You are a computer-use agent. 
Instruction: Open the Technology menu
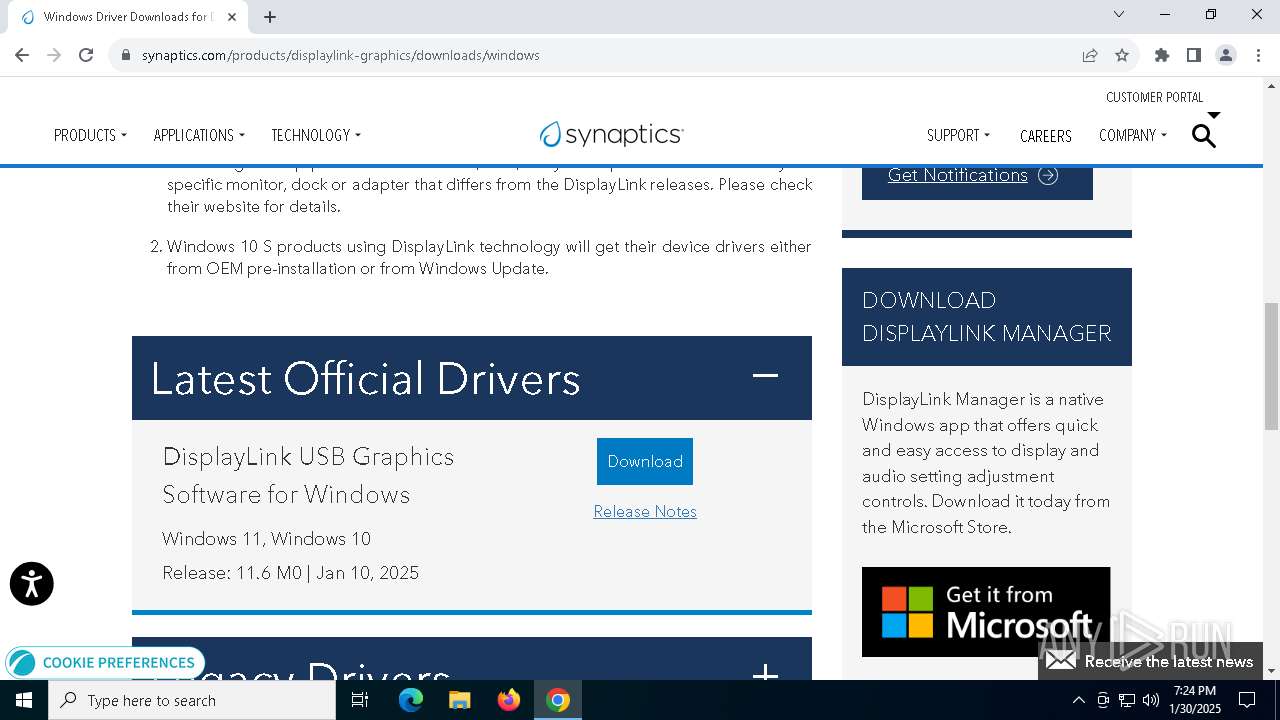(316, 135)
